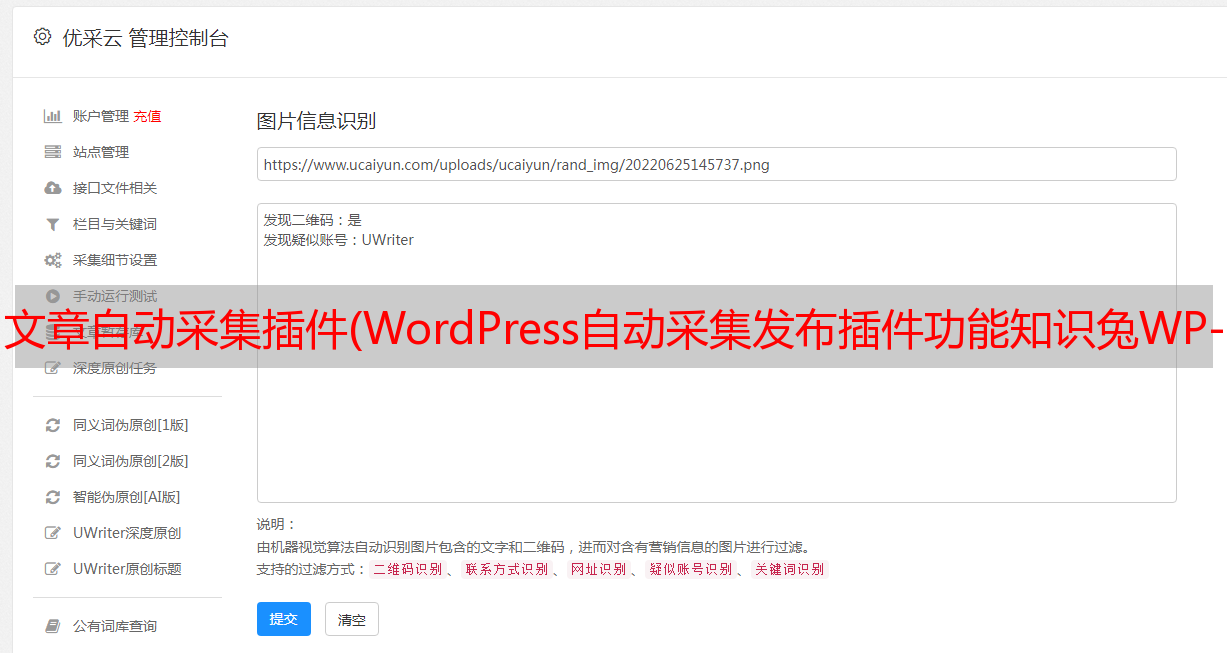This screenshot has height=653, width=1227.
Task: Click the 说明： label
Action: tap(277, 525)
